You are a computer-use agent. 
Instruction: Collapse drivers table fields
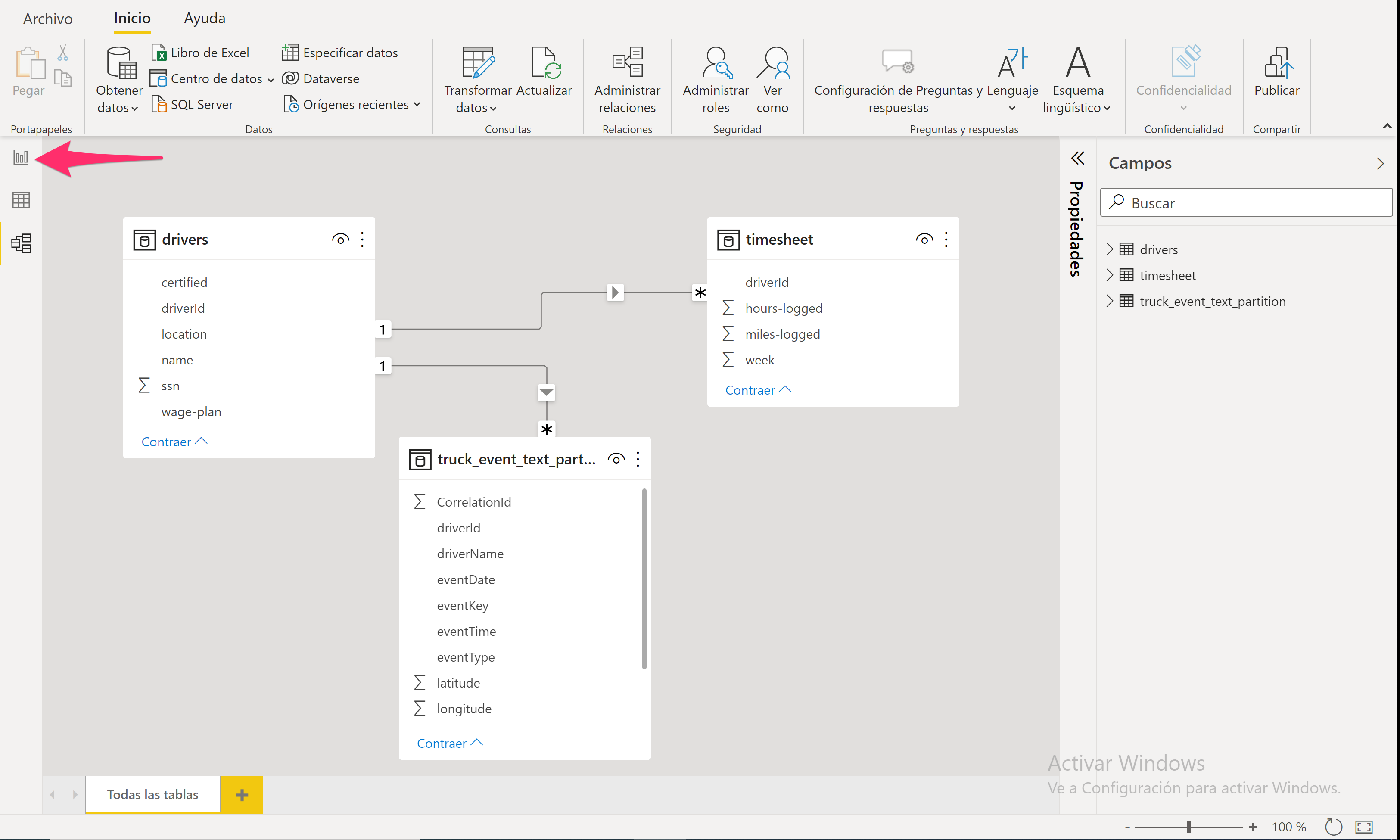(174, 441)
